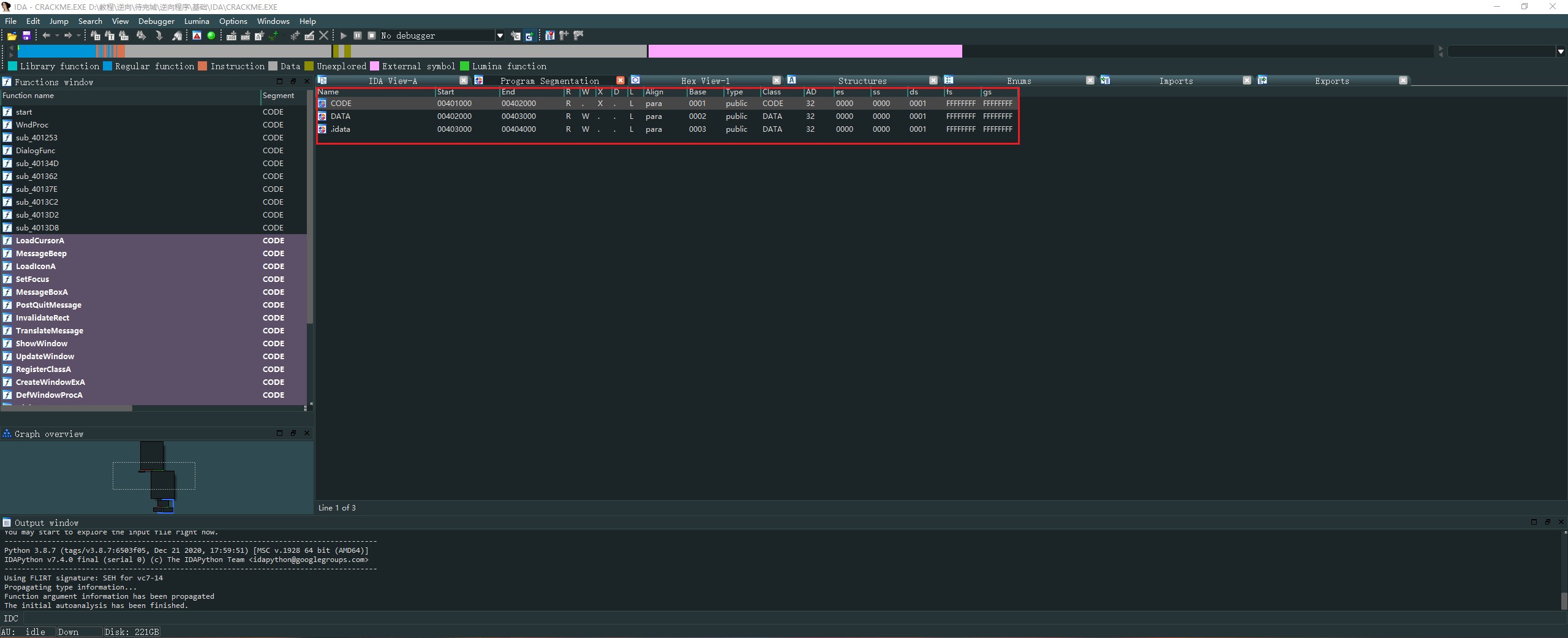Click the X delete toolbar icon
Image resolution: width=1568 pixels, height=638 pixels.
tap(324, 36)
